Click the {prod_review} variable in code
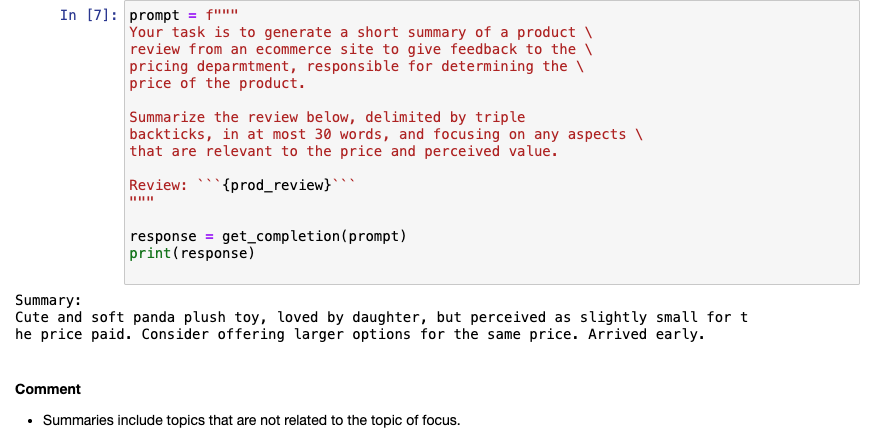 (277, 185)
